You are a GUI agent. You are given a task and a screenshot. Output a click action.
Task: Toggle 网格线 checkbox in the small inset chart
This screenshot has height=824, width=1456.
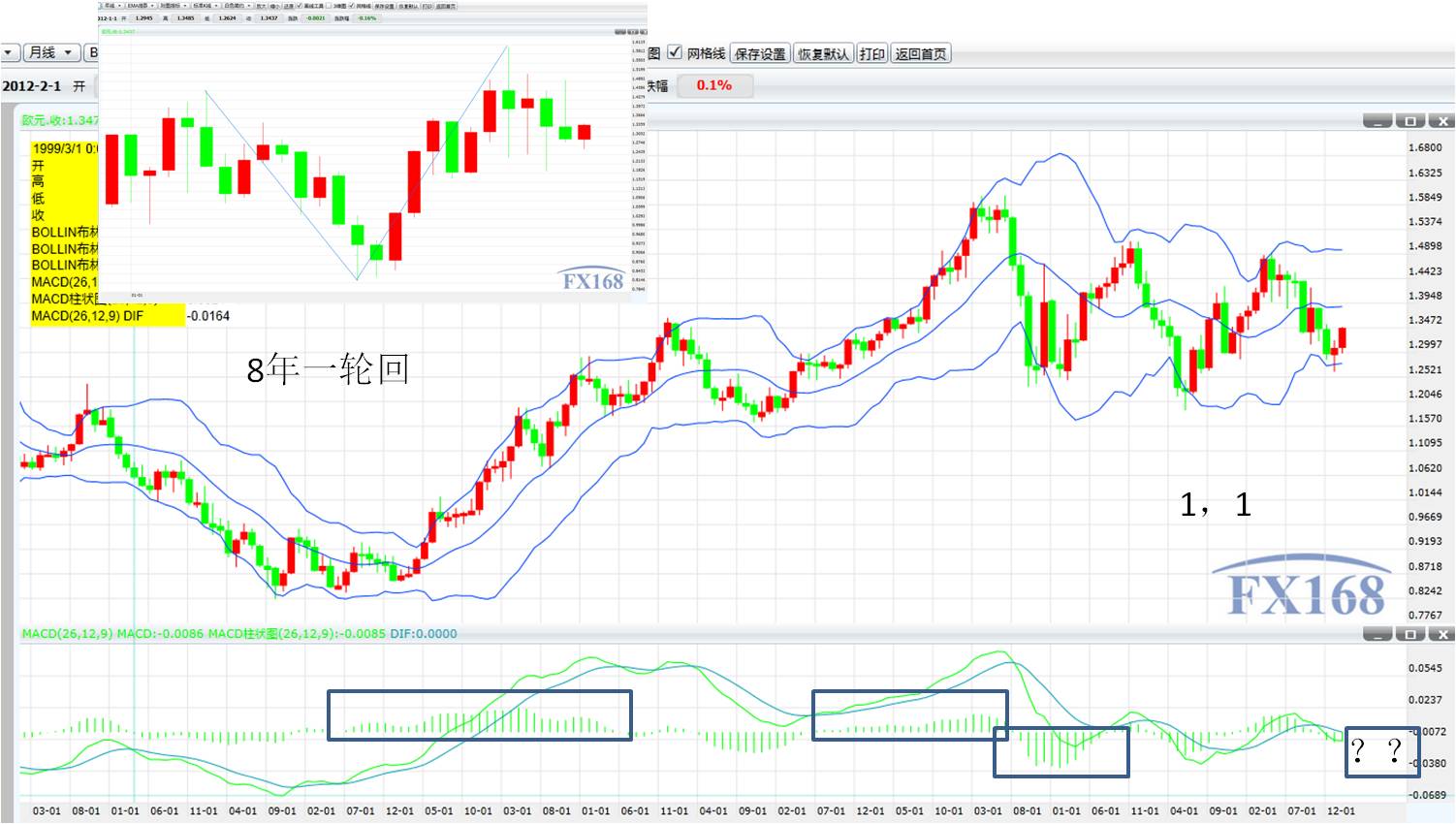(x=352, y=6)
